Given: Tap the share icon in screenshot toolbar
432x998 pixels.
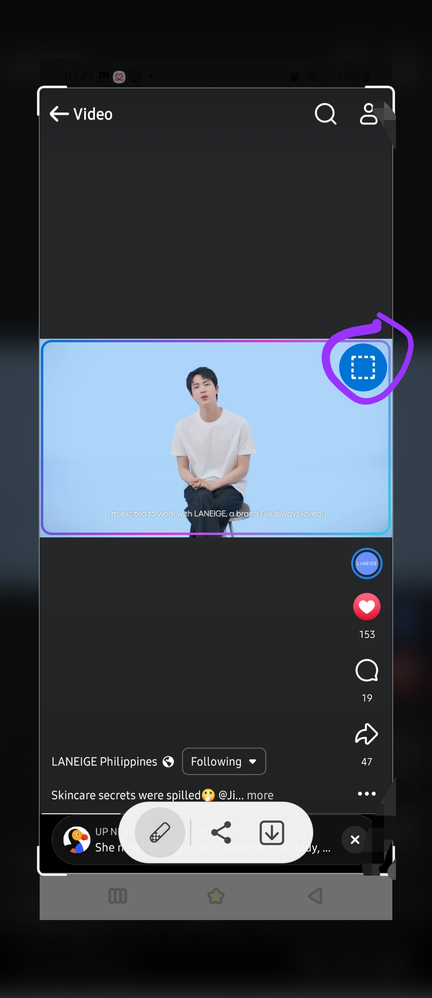Looking at the screenshot, I should point(221,833).
